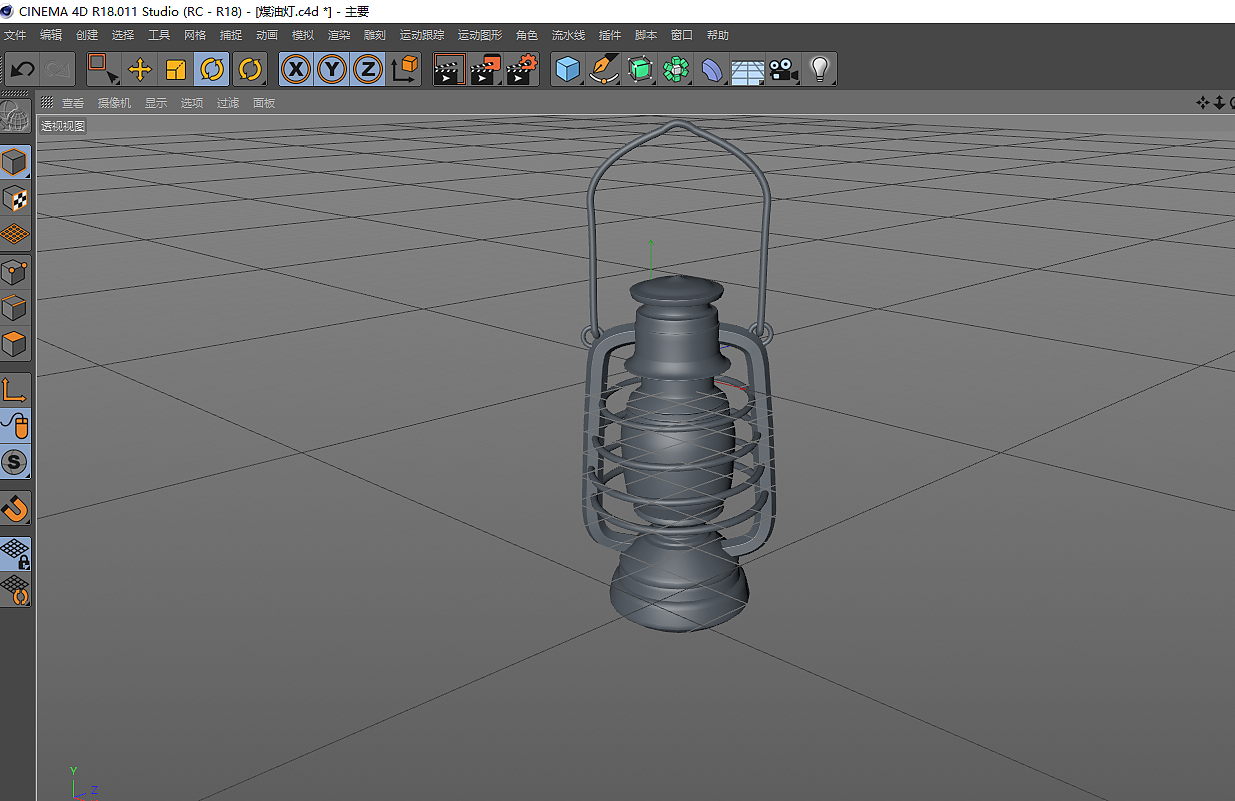Open the 编辑 menu
1235x801 pixels.
tap(51, 35)
